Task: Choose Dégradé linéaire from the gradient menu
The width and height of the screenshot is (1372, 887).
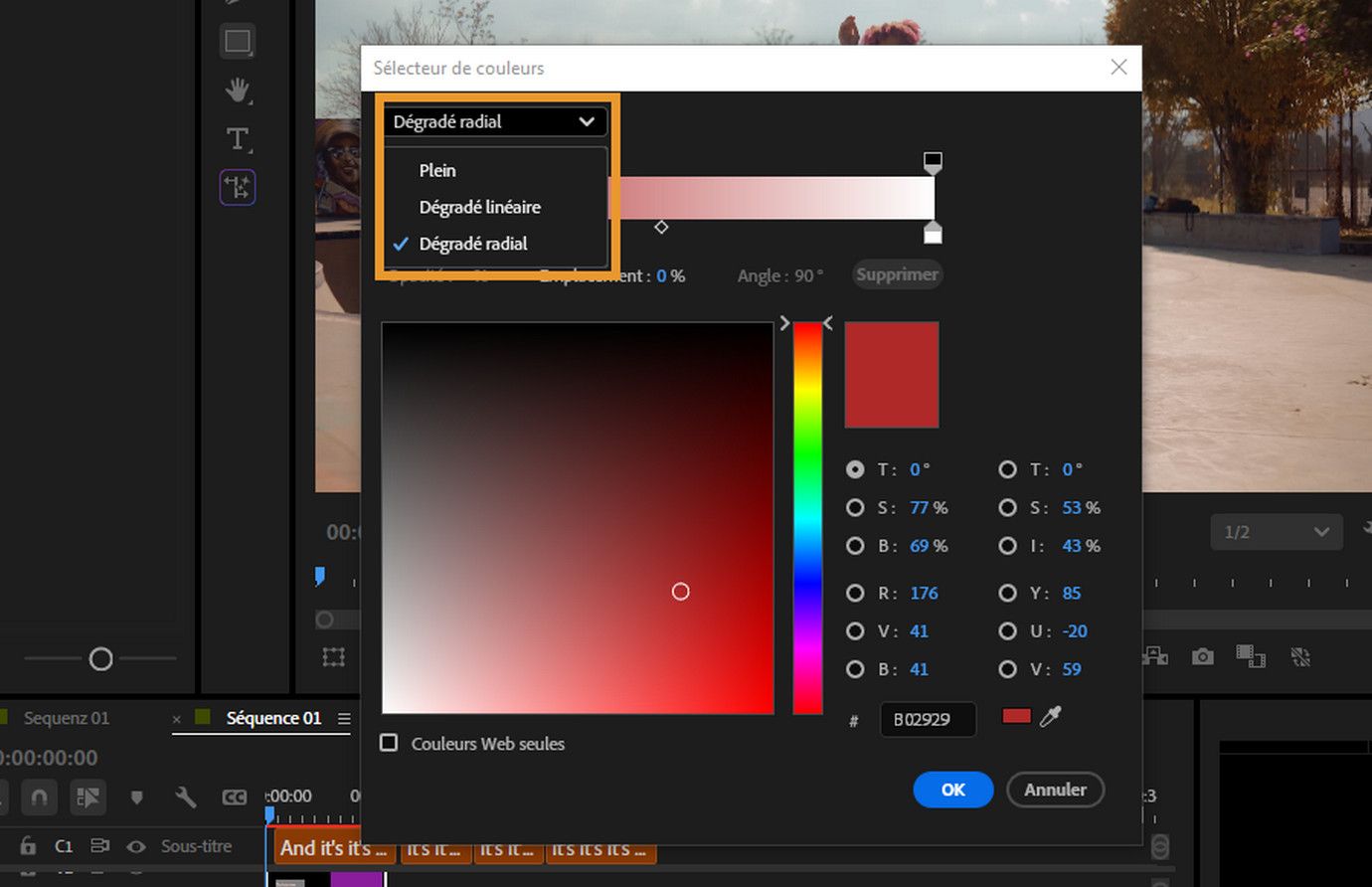Action: click(x=480, y=207)
